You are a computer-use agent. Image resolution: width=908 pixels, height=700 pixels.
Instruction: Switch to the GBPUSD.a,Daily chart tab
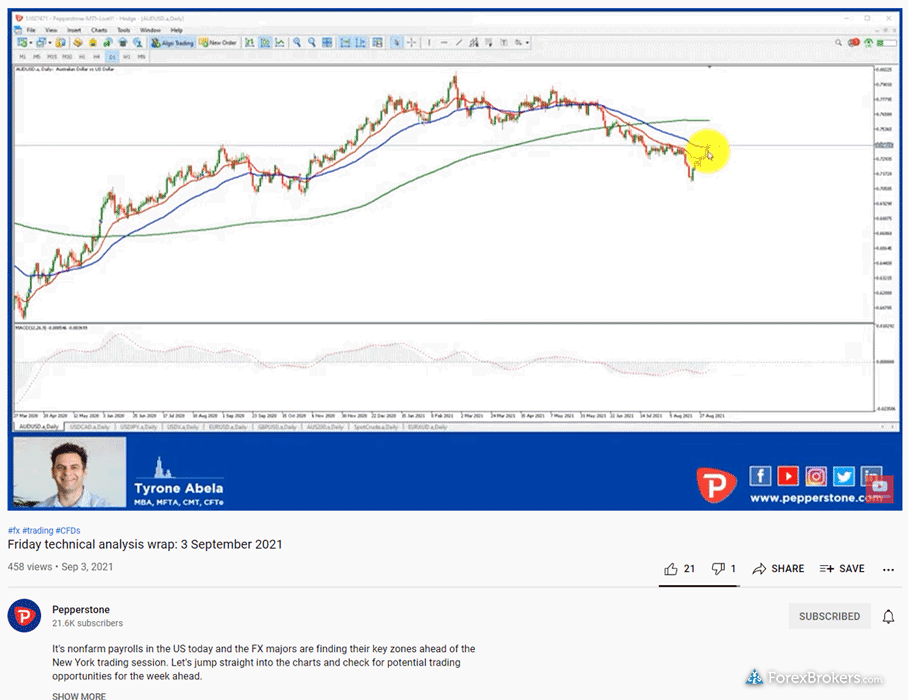pos(277,427)
